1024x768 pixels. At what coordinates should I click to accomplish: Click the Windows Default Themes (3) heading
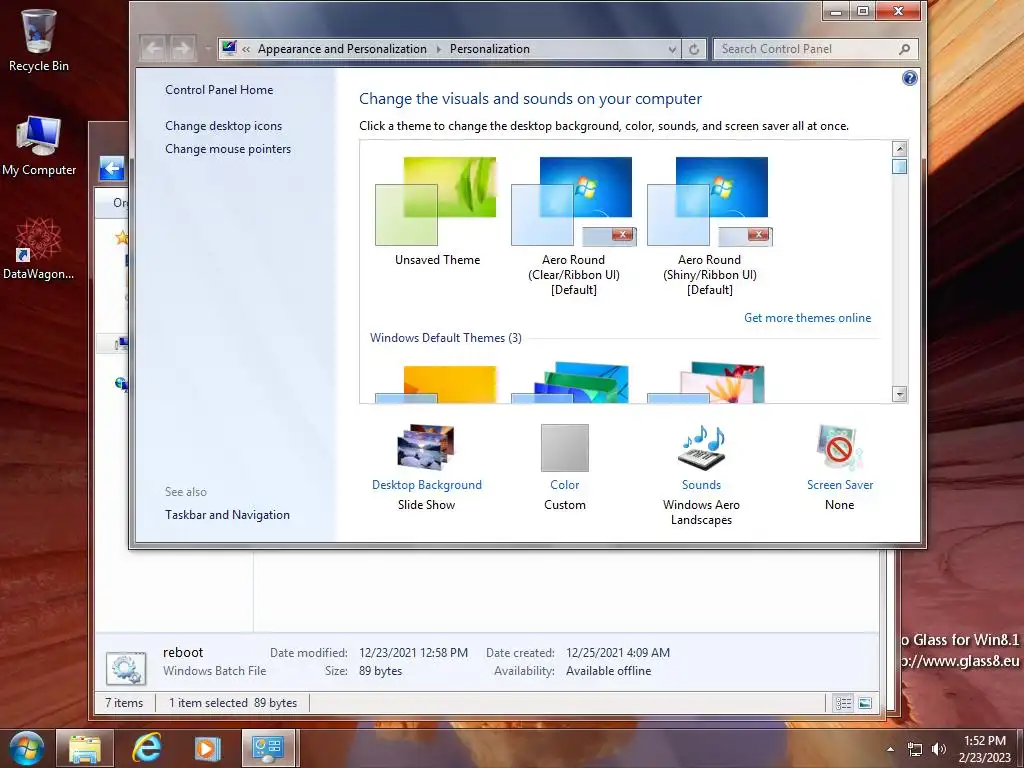point(445,338)
